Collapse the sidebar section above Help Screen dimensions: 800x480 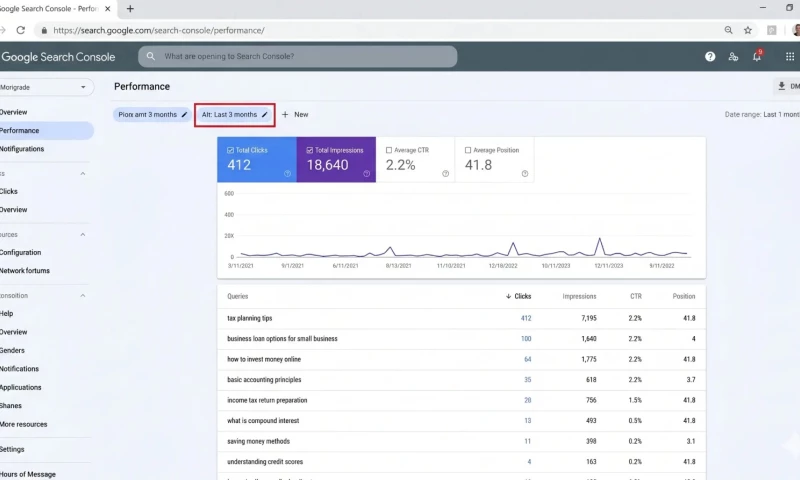coord(83,296)
